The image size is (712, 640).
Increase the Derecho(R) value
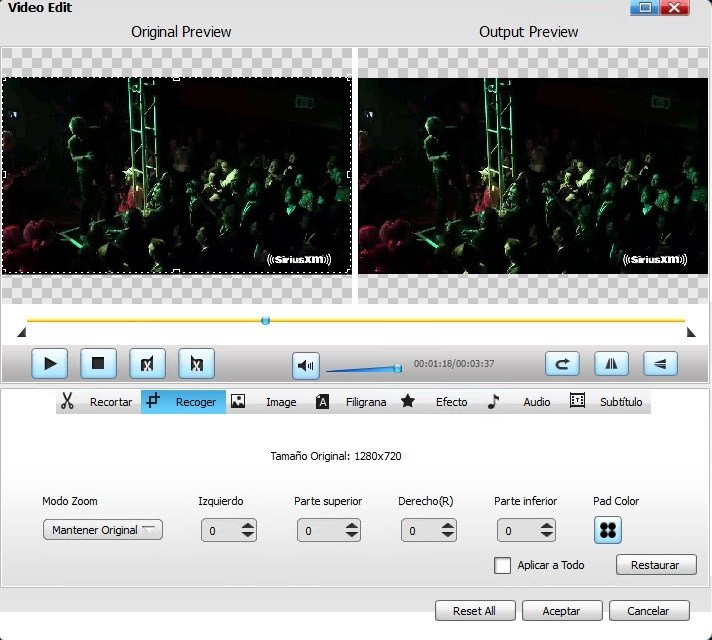(x=448, y=526)
